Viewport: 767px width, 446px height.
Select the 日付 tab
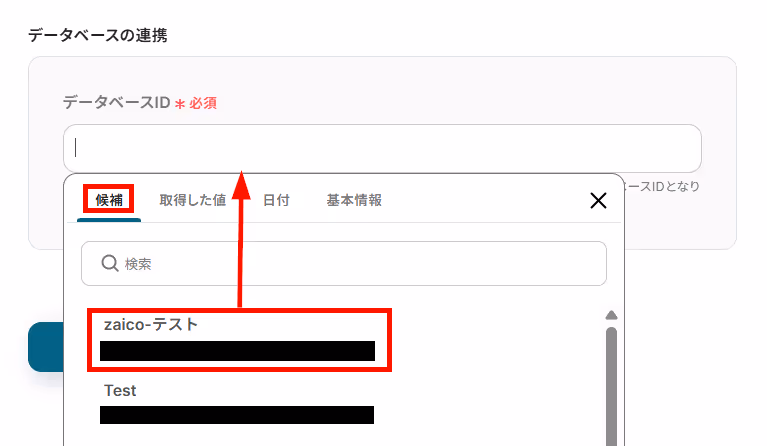(x=276, y=200)
